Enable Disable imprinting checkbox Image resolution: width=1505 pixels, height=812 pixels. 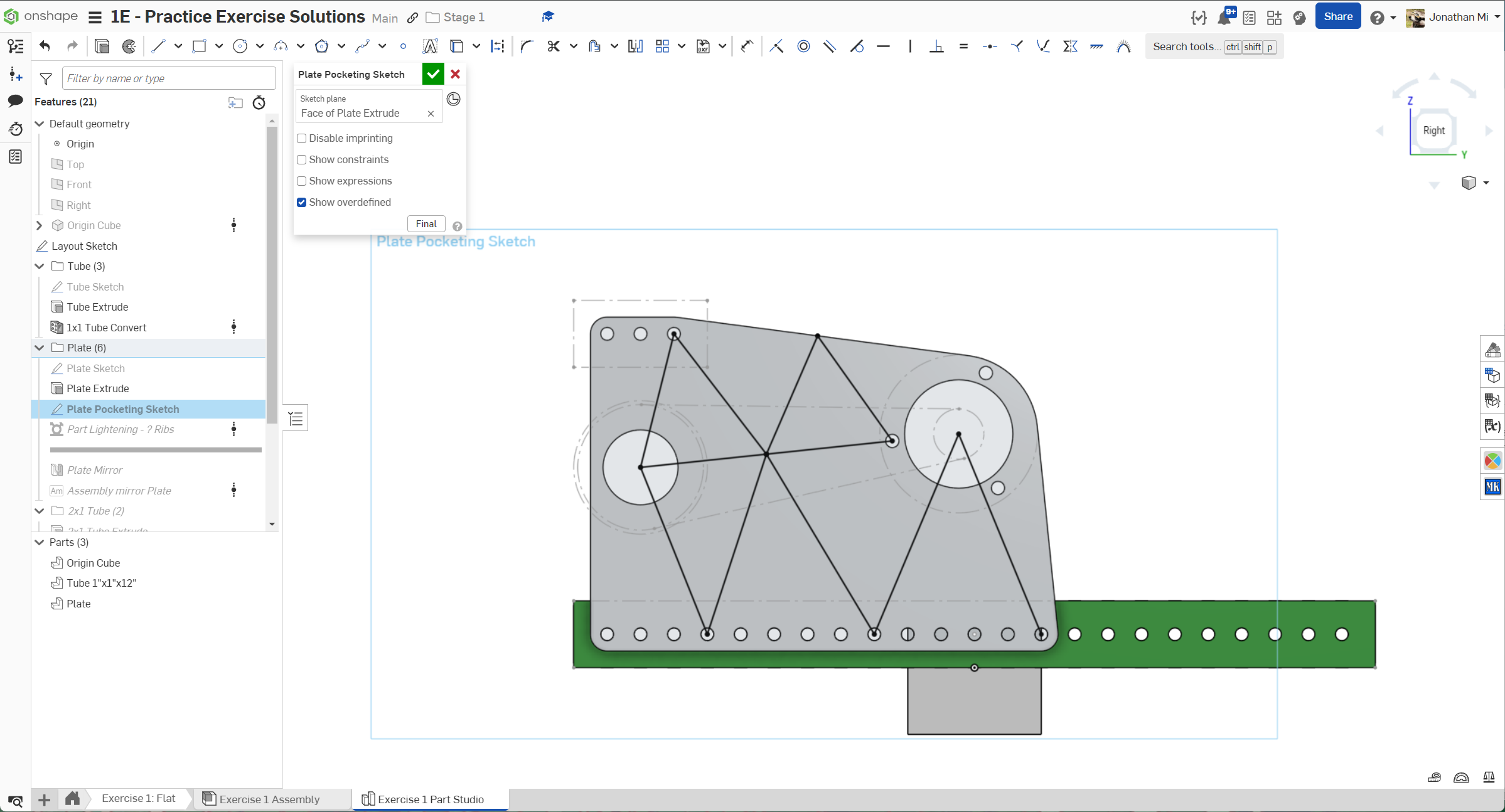[302, 138]
